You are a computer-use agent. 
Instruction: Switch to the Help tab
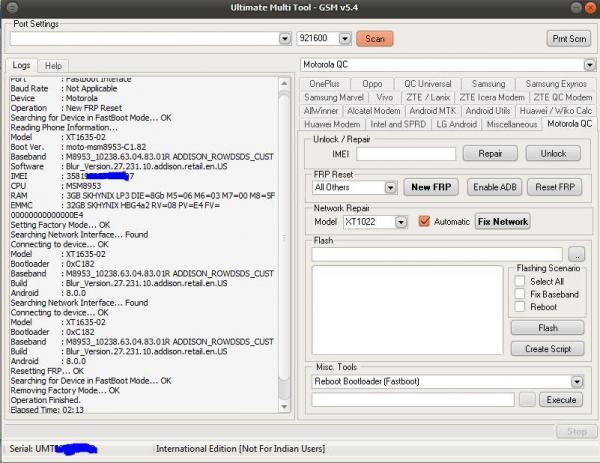53,66
